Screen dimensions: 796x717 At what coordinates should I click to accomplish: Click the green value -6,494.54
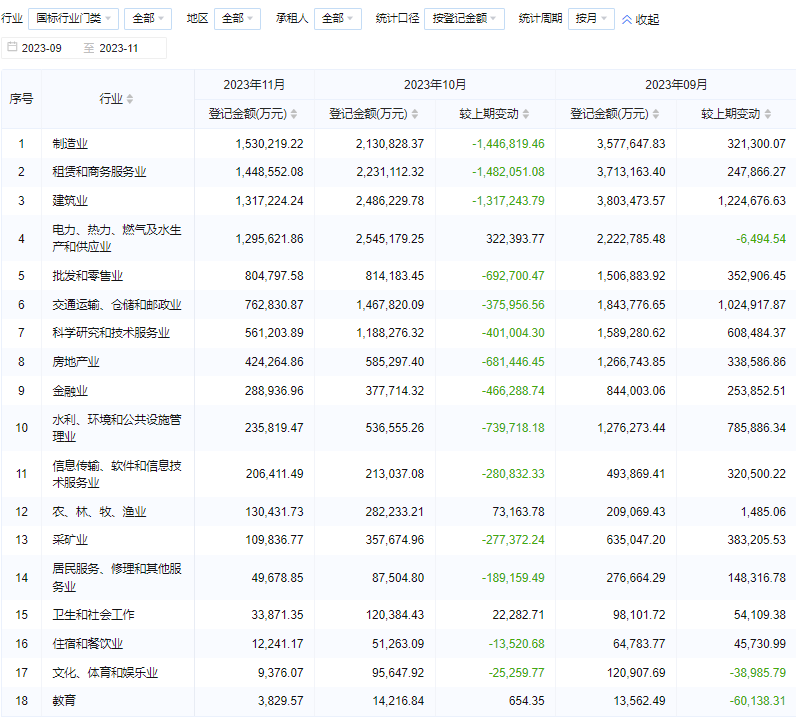761,239
